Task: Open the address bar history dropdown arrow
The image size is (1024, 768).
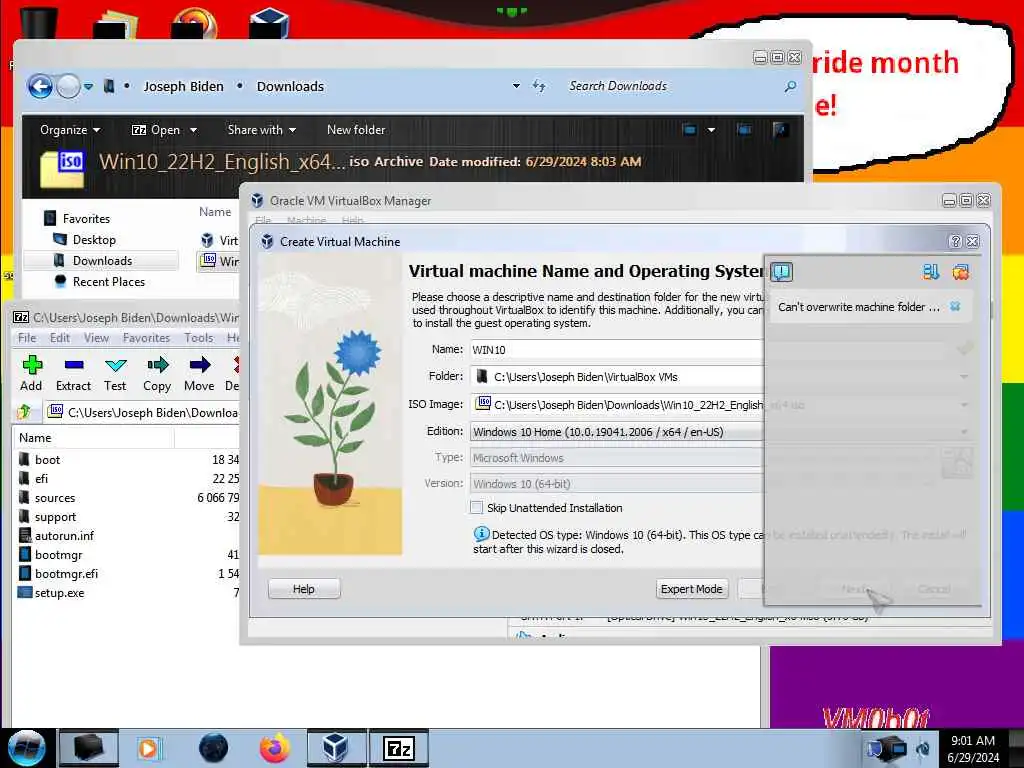Action: [x=516, y=86]
